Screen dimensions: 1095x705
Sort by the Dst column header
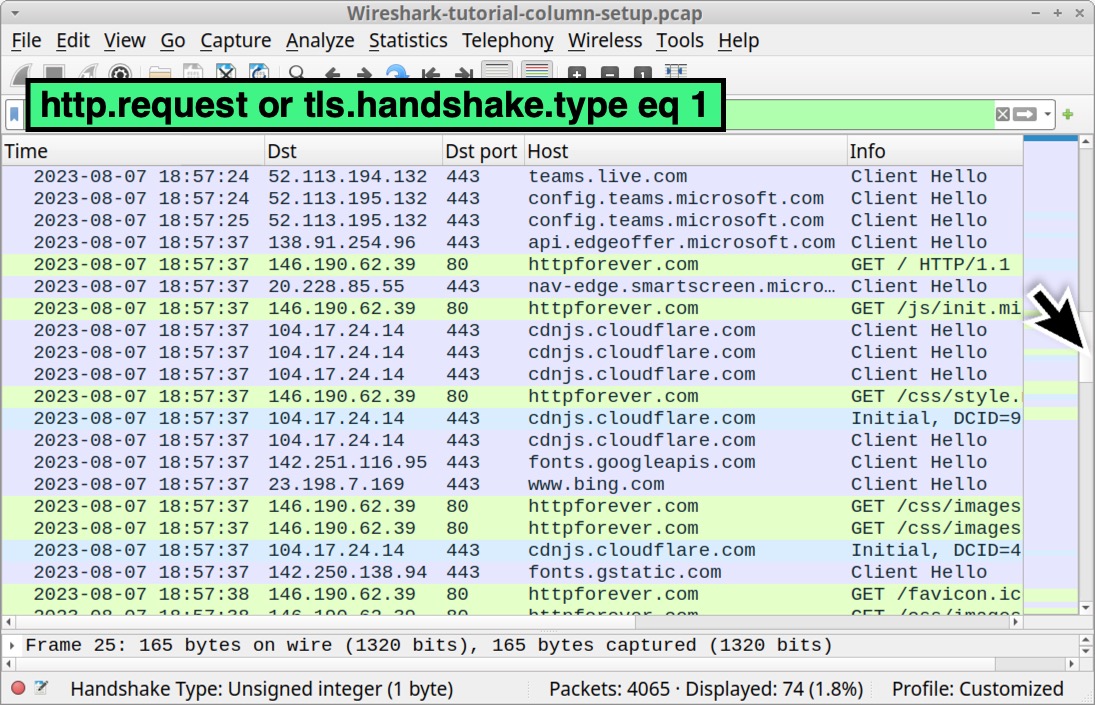pos(353,151)
